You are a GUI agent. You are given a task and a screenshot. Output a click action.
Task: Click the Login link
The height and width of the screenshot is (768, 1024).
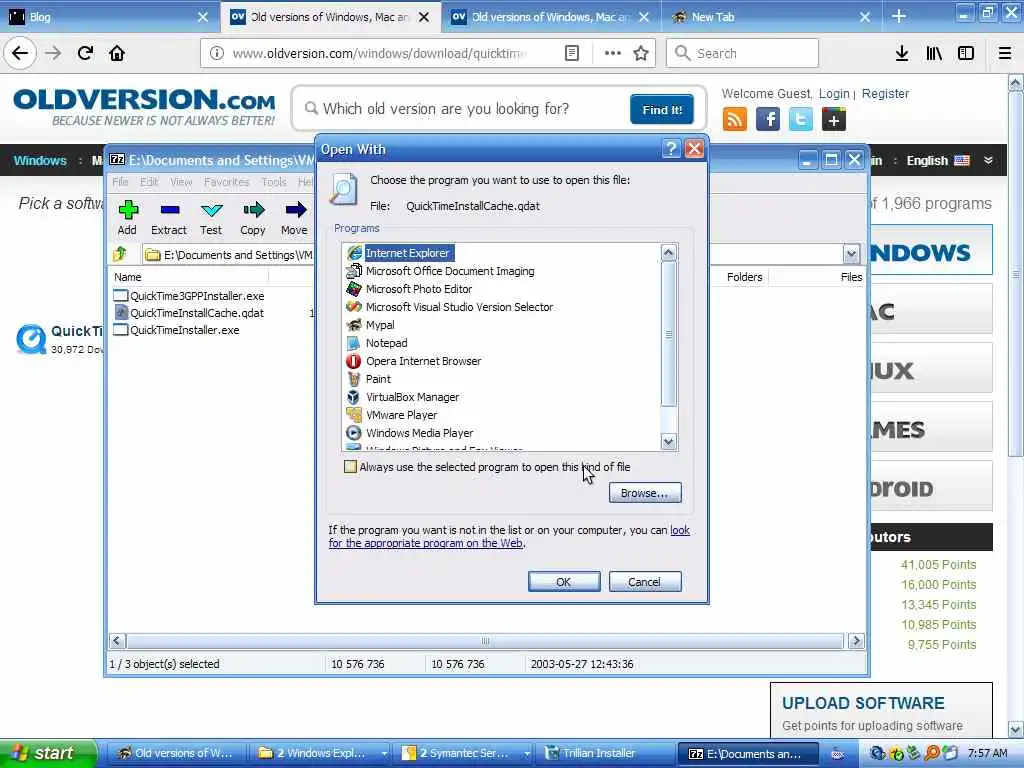pyautogui.click(x=834, y=93)
